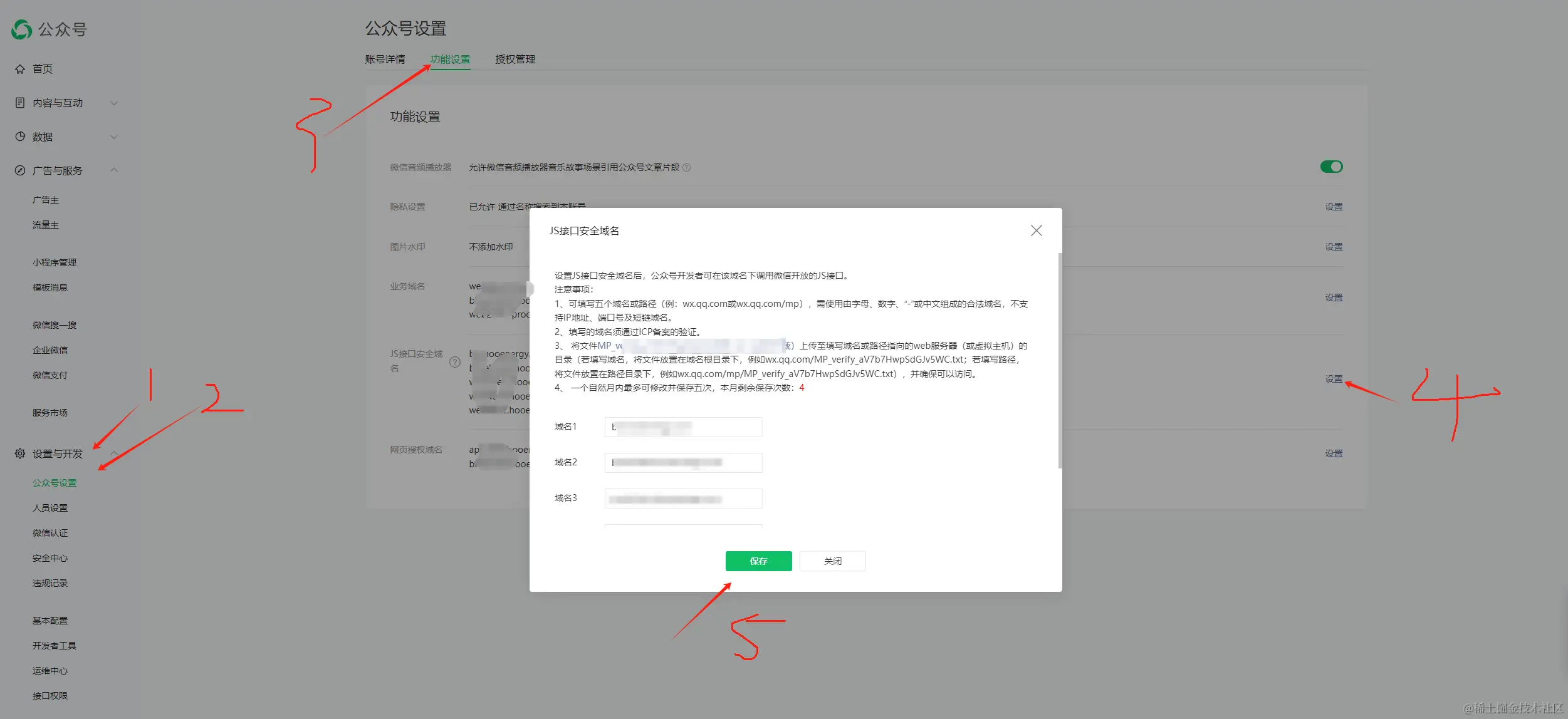This screenshot has height=719, width=1568.
Task: Switch to the 账号详情 tab
Action: point(385,59)
